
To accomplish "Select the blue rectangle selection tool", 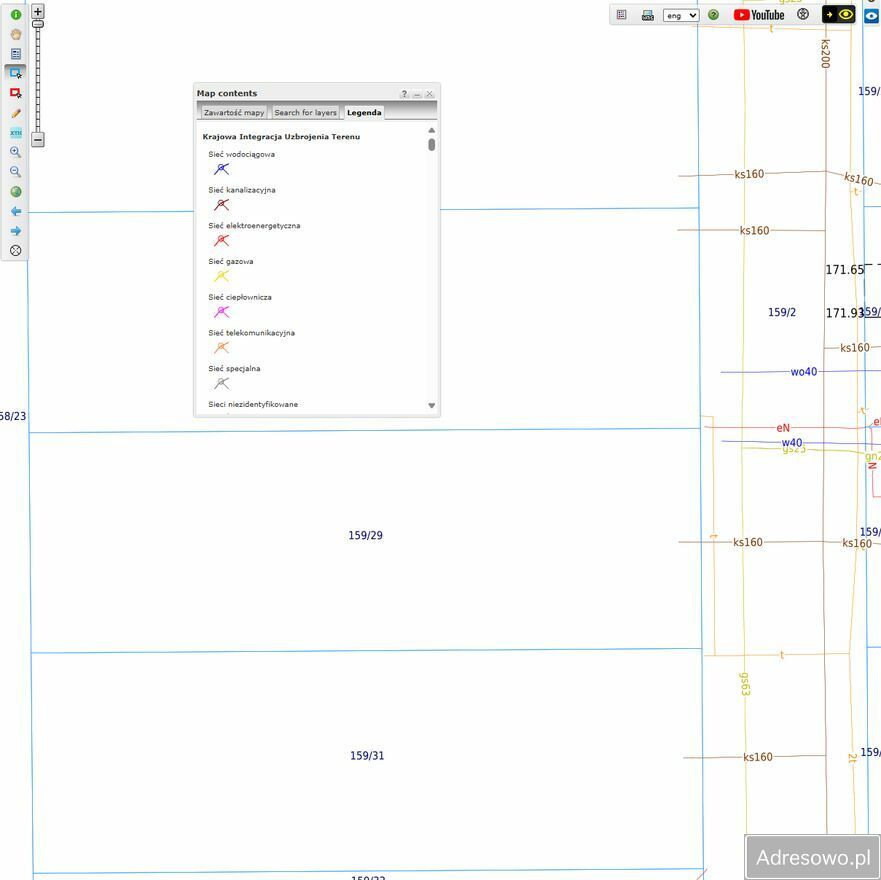I will click(16, 74).
